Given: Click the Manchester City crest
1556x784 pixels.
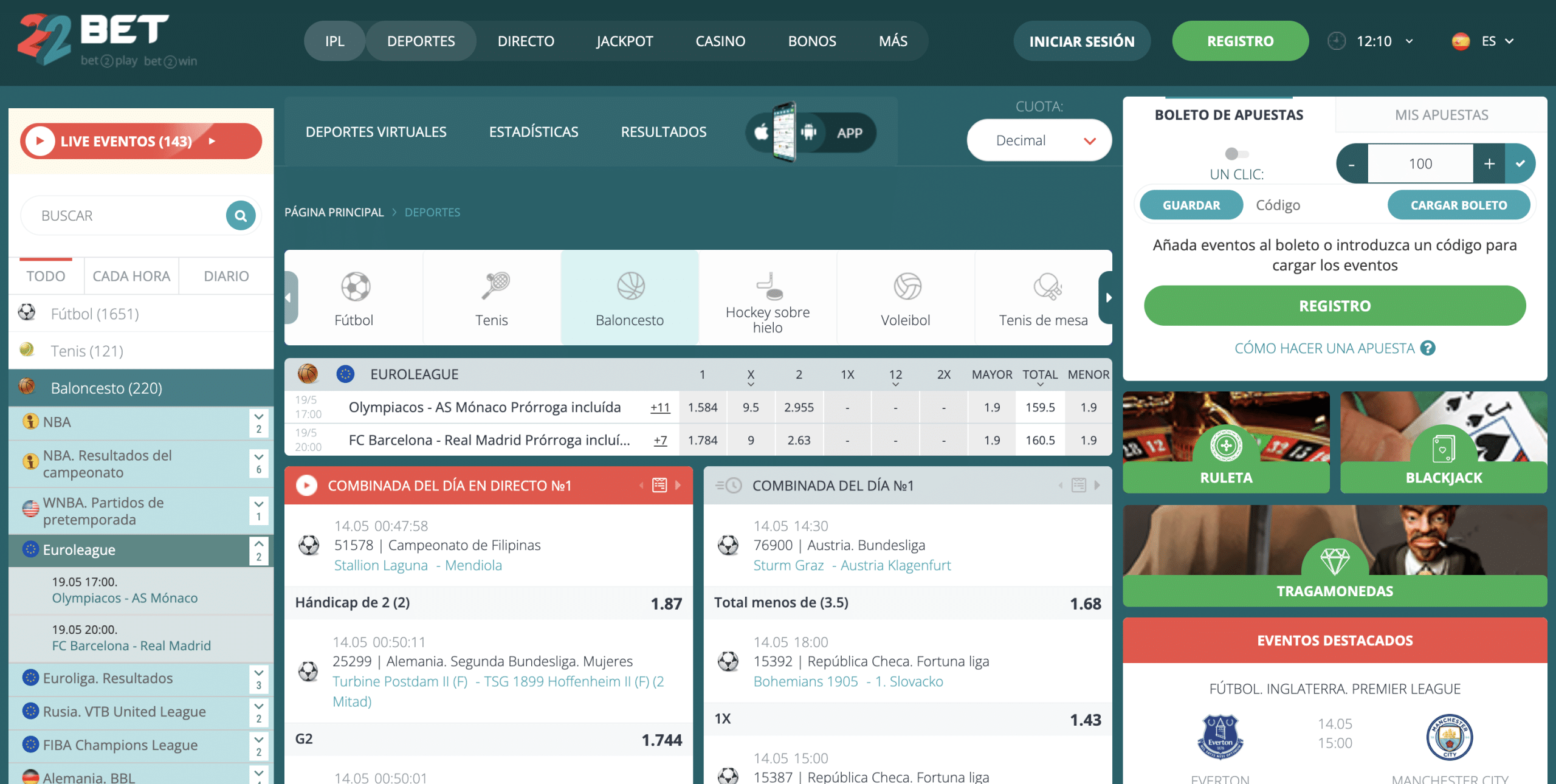Looking at the screenshot, I should (1450, 737).
